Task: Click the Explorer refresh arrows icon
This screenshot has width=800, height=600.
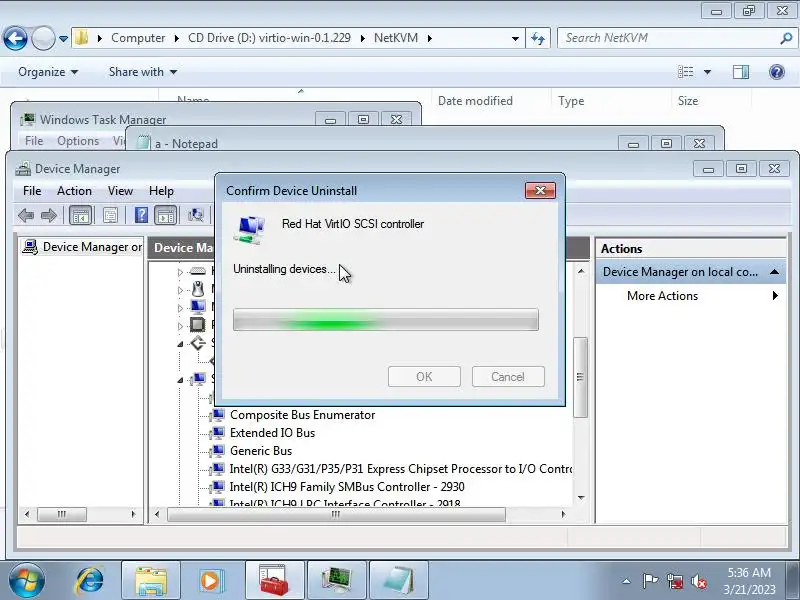Action: [538, 38]
